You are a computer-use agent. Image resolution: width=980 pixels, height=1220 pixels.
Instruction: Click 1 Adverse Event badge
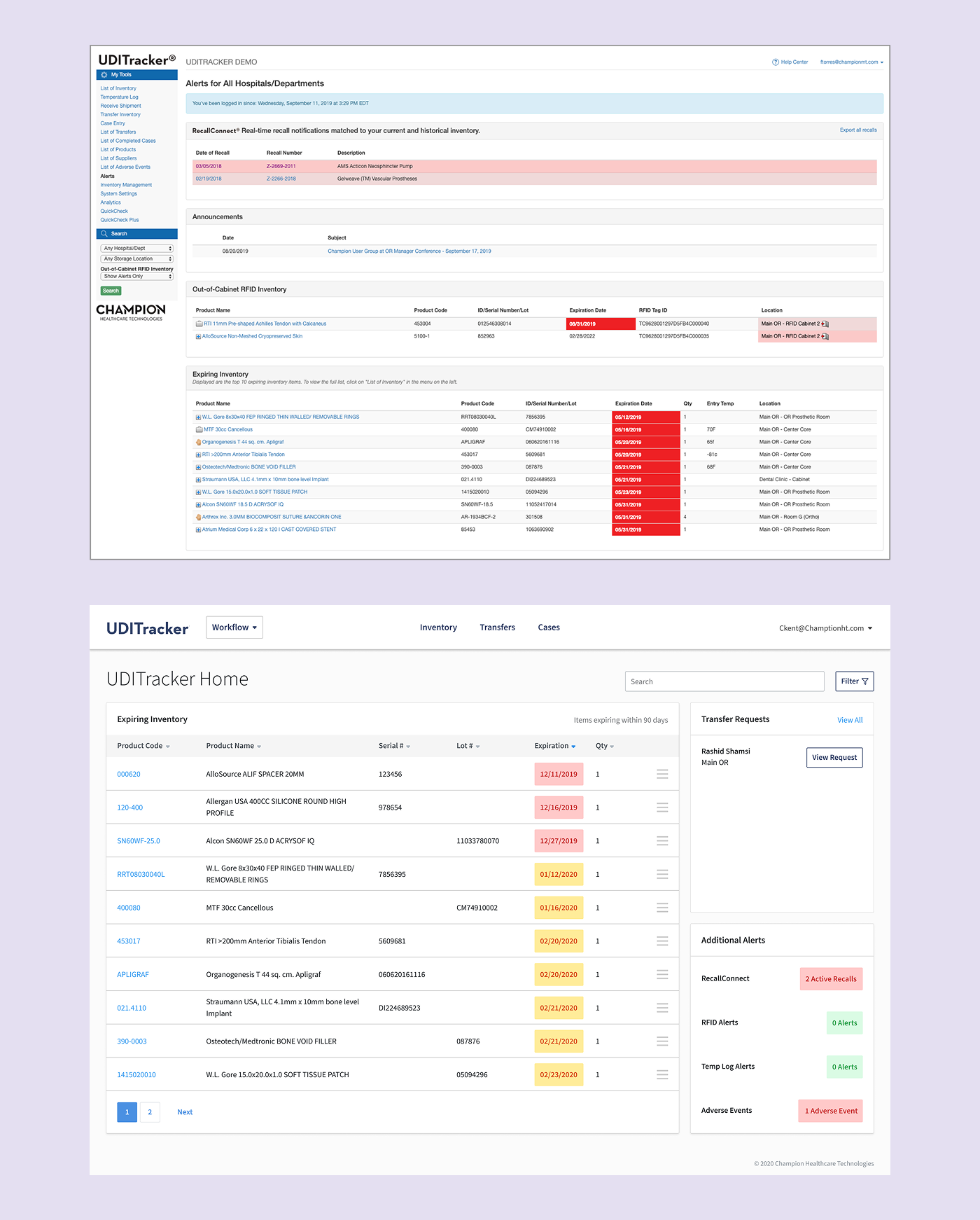tap(831, 1111)
